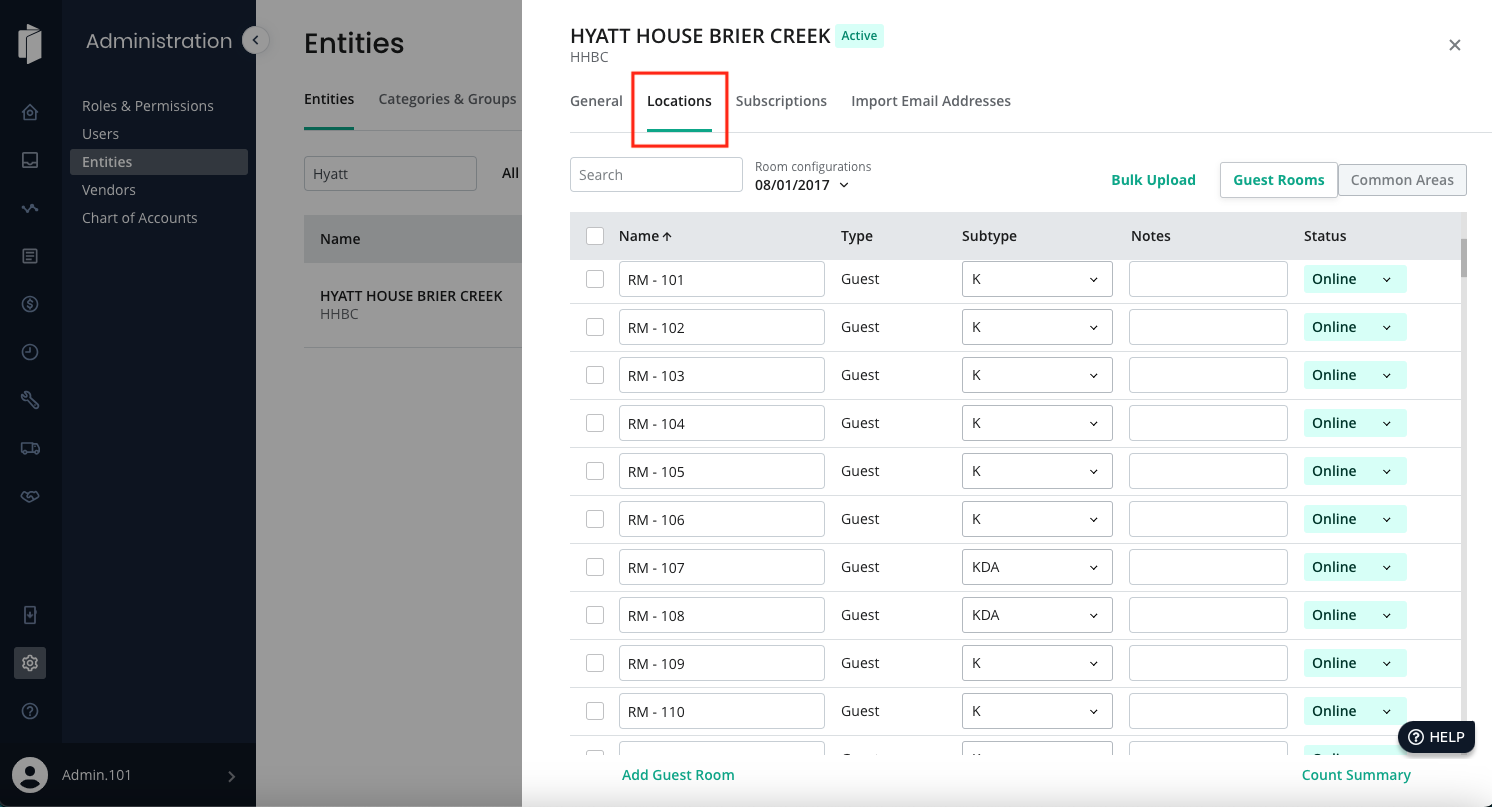The height and width of the screenshot is (807, 1492).
Task: Click the Notes field for RM - 106
Action: pos(1208,519)
